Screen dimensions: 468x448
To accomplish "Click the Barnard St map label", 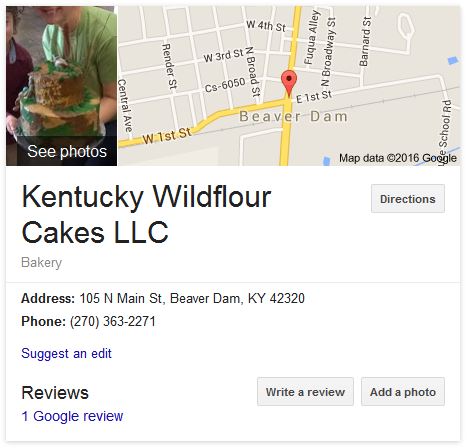I will click(365, 42).
